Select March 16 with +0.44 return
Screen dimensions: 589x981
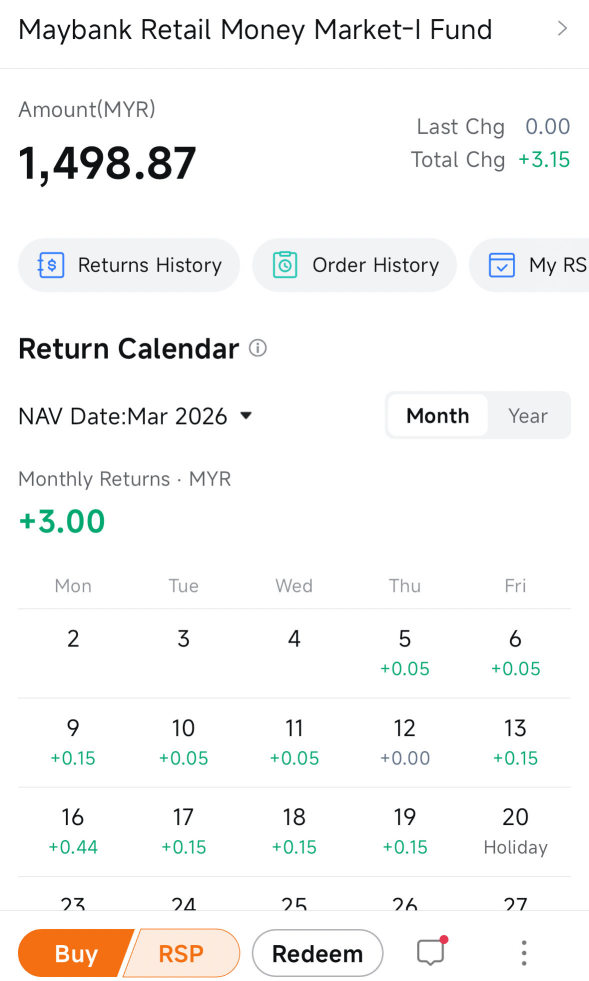73,831
